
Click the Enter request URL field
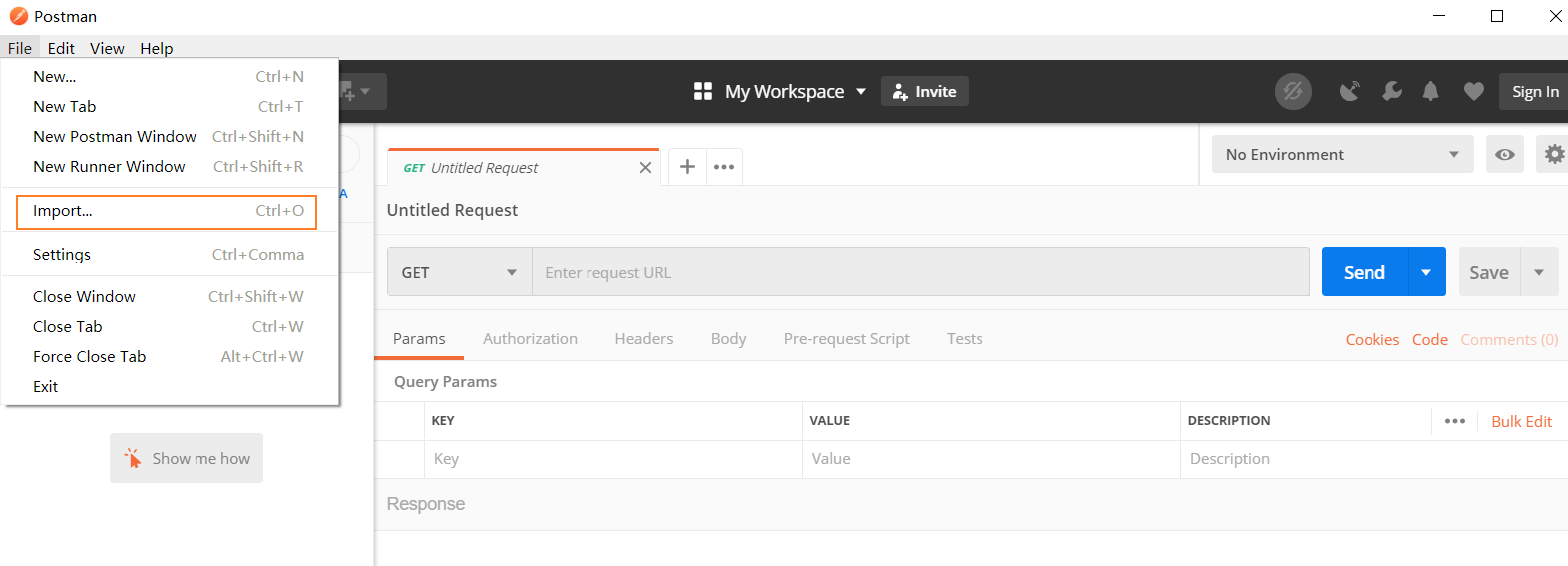click(x=920, y=272)
